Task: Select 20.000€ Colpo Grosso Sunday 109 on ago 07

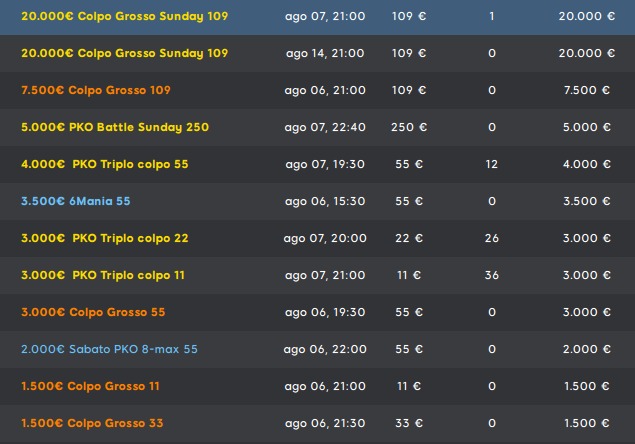Action: point(318,17)
